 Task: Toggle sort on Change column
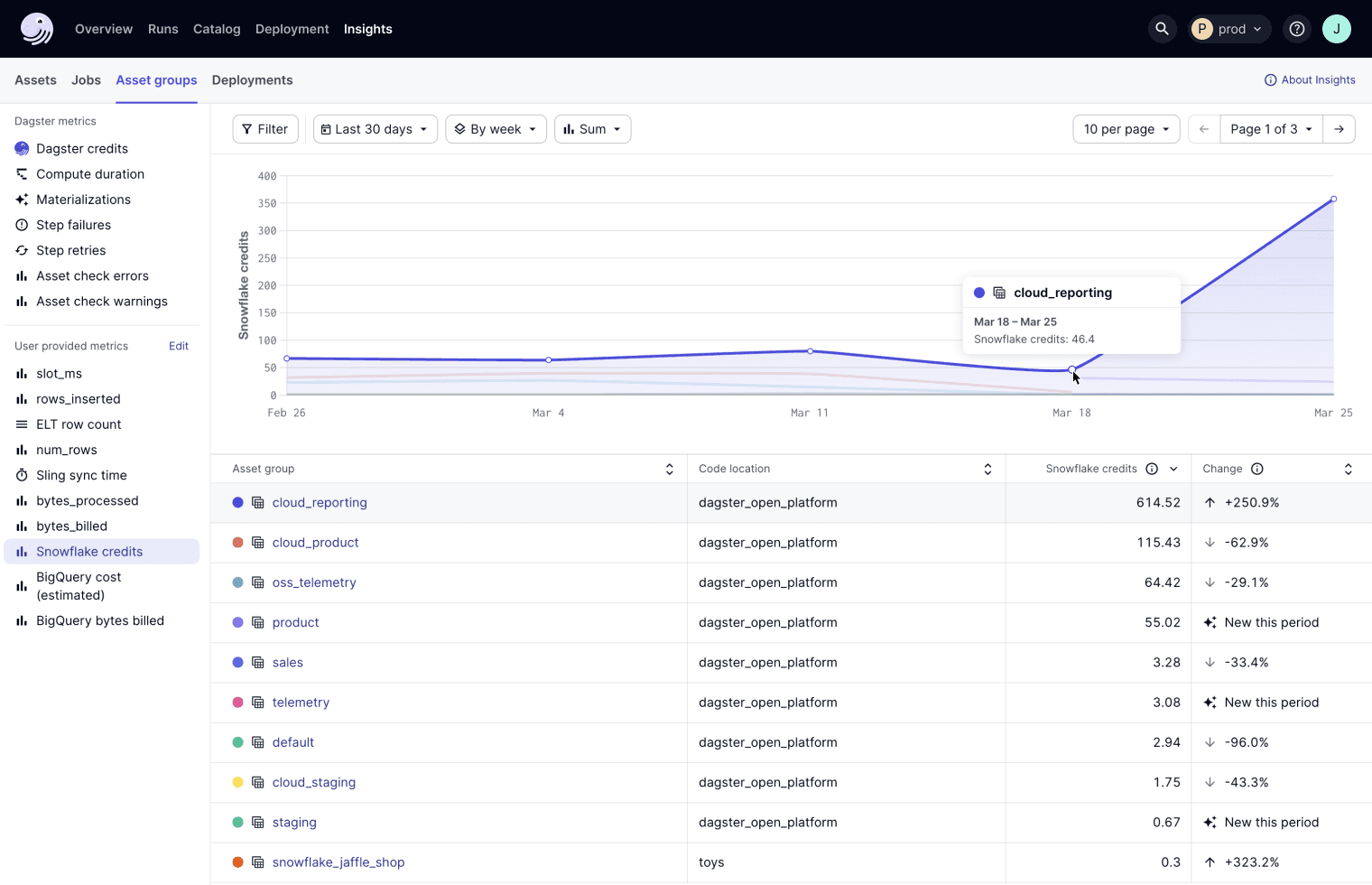pos(1348,469)
